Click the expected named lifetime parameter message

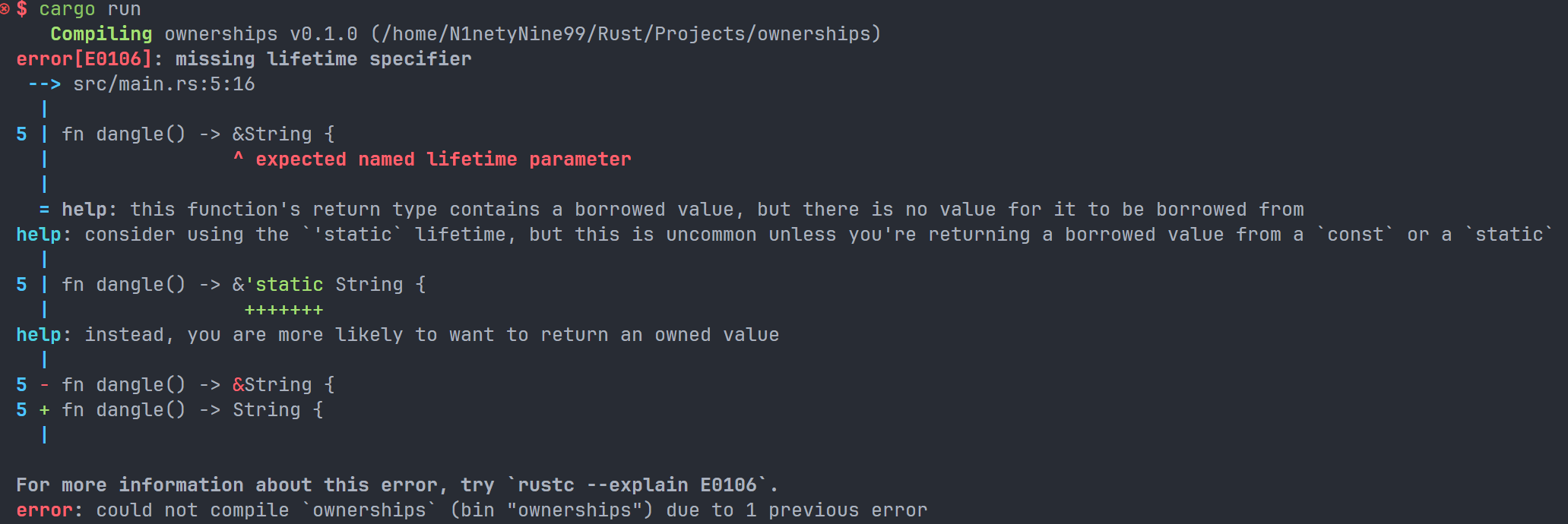click(443, 159)
